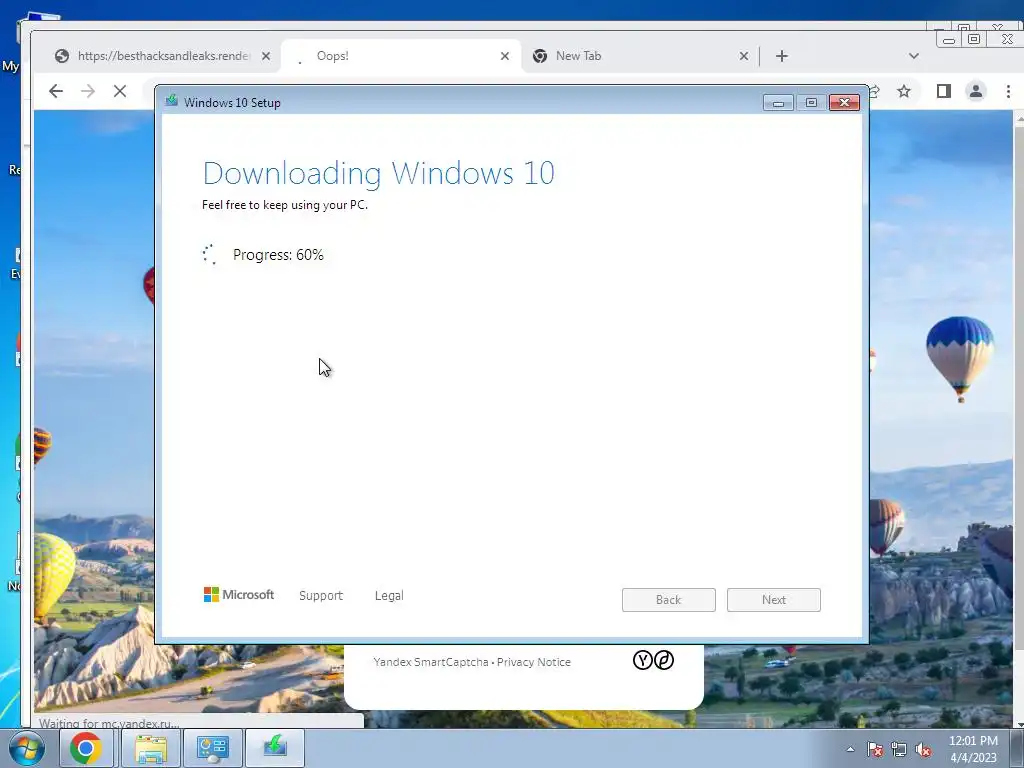1024x768 pixels.
Task: Open Chrome from the taskbar
Action: [86, 748]
